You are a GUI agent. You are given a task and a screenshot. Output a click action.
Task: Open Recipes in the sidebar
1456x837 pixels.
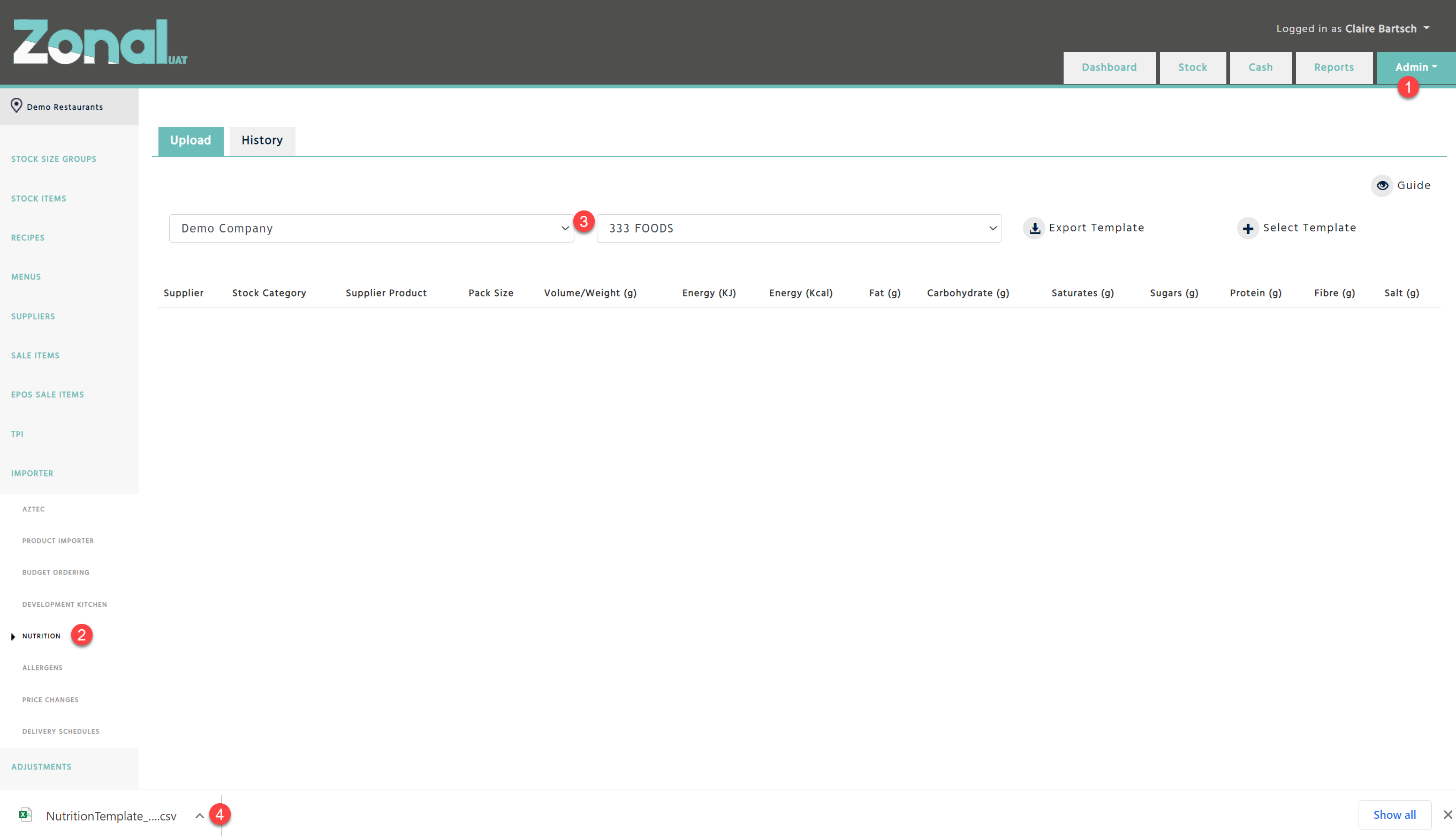(x=28, y=238)
